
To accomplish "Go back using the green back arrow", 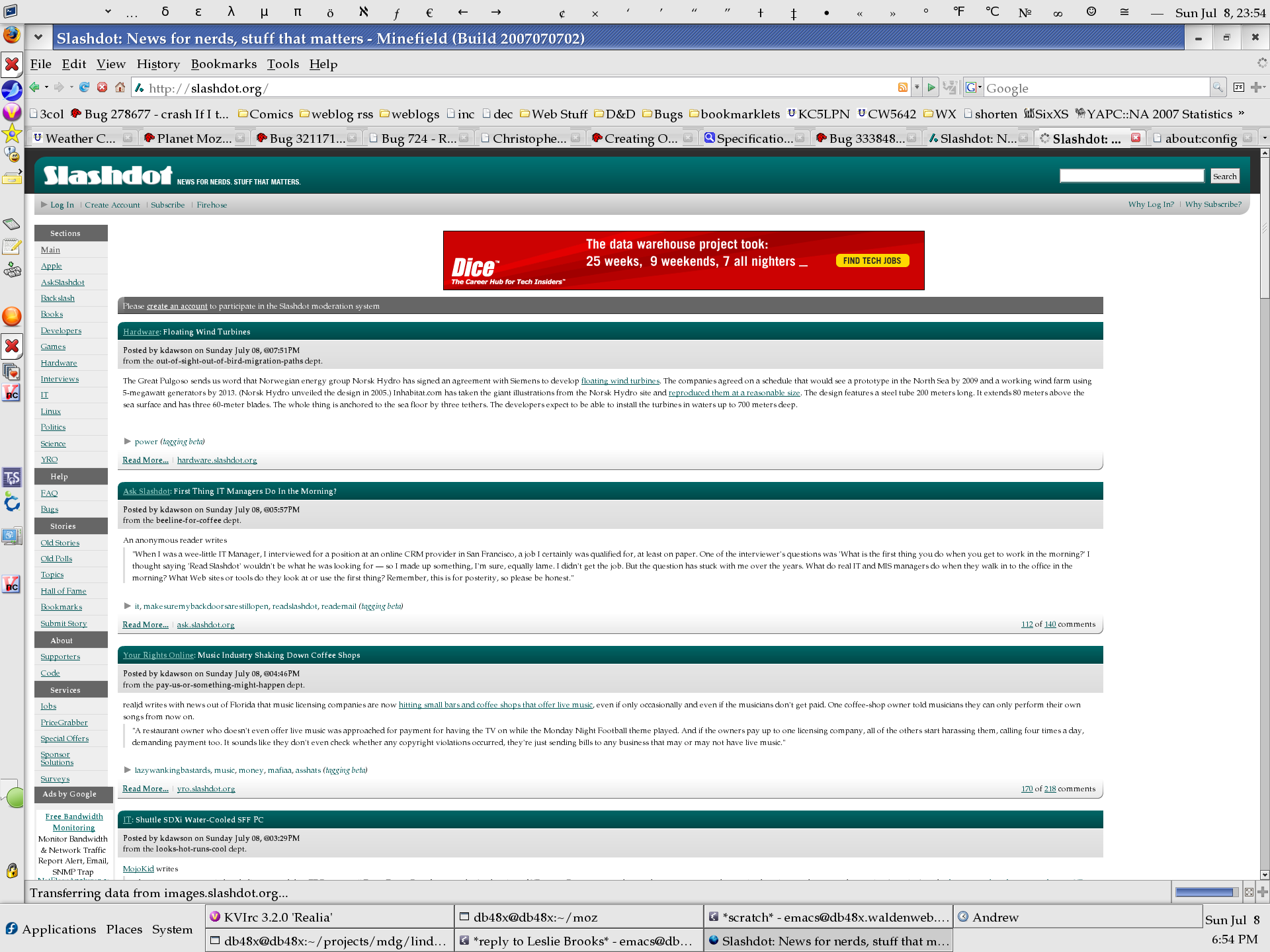I will point(34,87).
